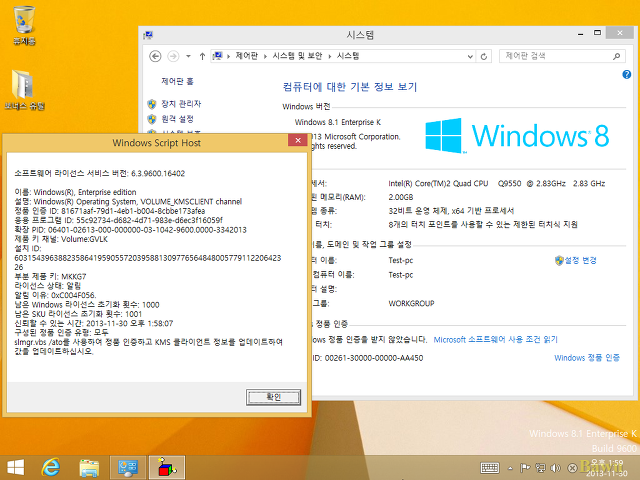Minimize the System window
Viewport: 640px width, 480px height.
580,34
